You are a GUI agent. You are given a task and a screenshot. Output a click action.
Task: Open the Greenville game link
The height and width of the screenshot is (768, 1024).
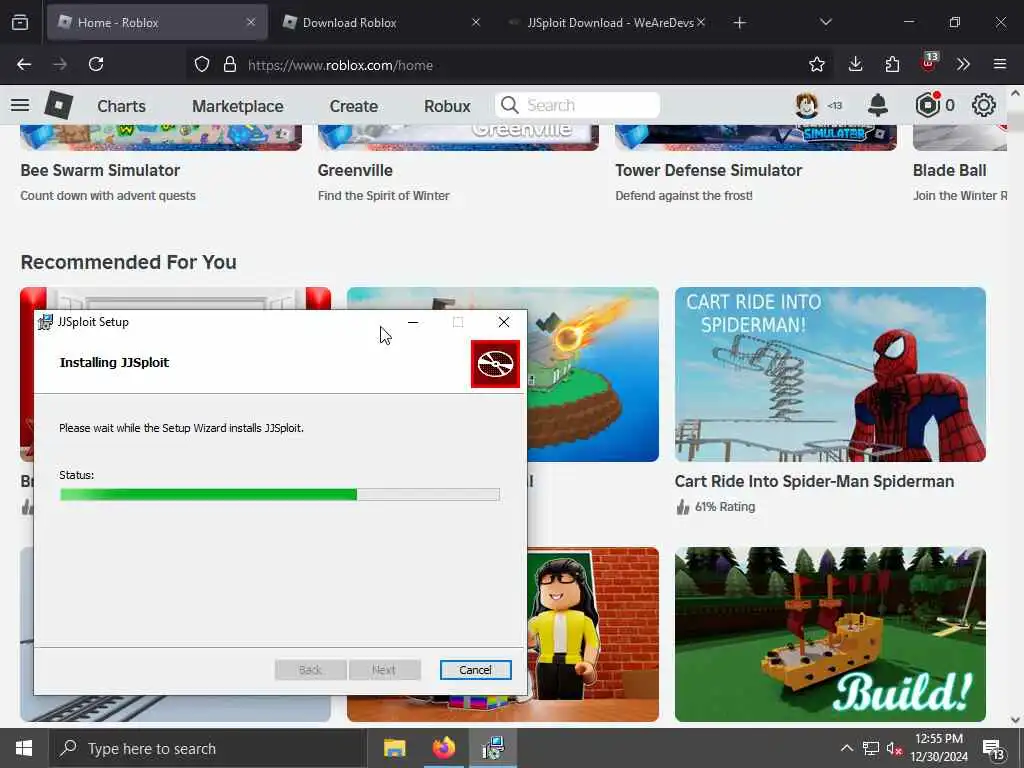coord(355,170)
